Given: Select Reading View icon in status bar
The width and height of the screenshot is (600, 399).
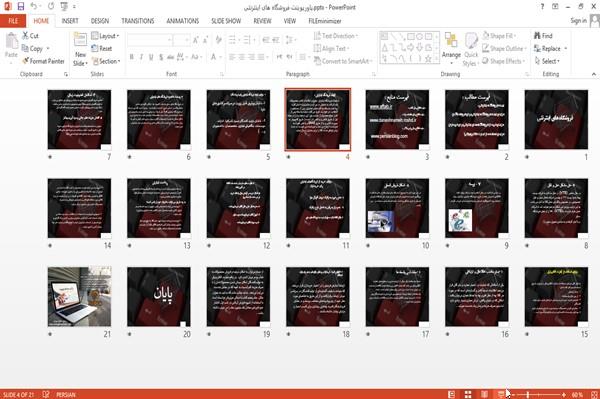Looking at the screenshot, I should (484, 394).
